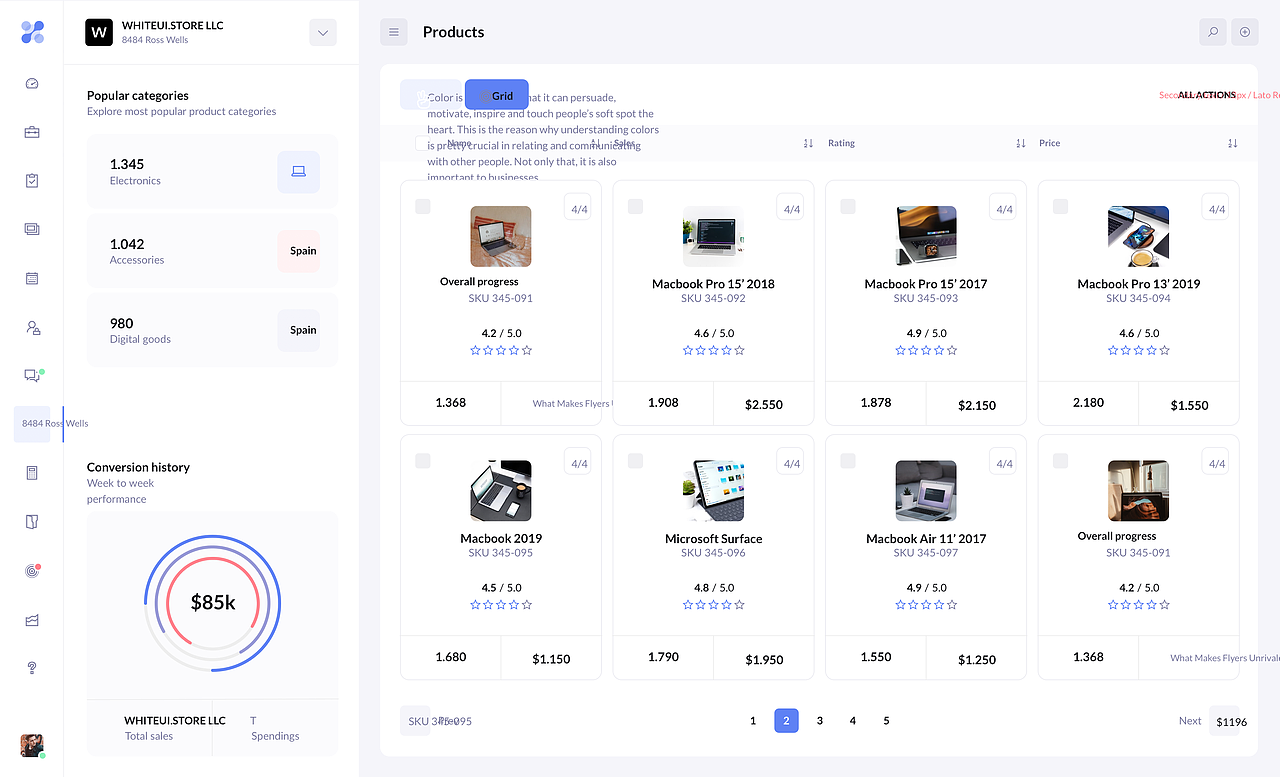Go to page 3
This screenshot has height=777, width=1280.
(820, 720)
